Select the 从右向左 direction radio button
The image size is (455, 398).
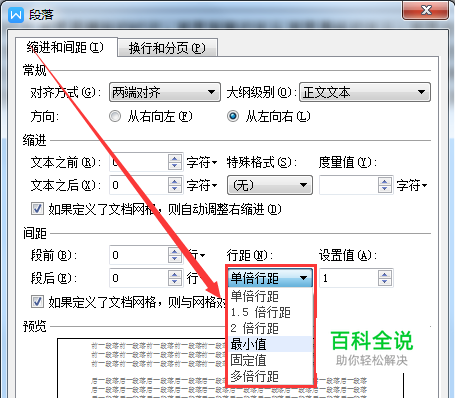(115, 116)
